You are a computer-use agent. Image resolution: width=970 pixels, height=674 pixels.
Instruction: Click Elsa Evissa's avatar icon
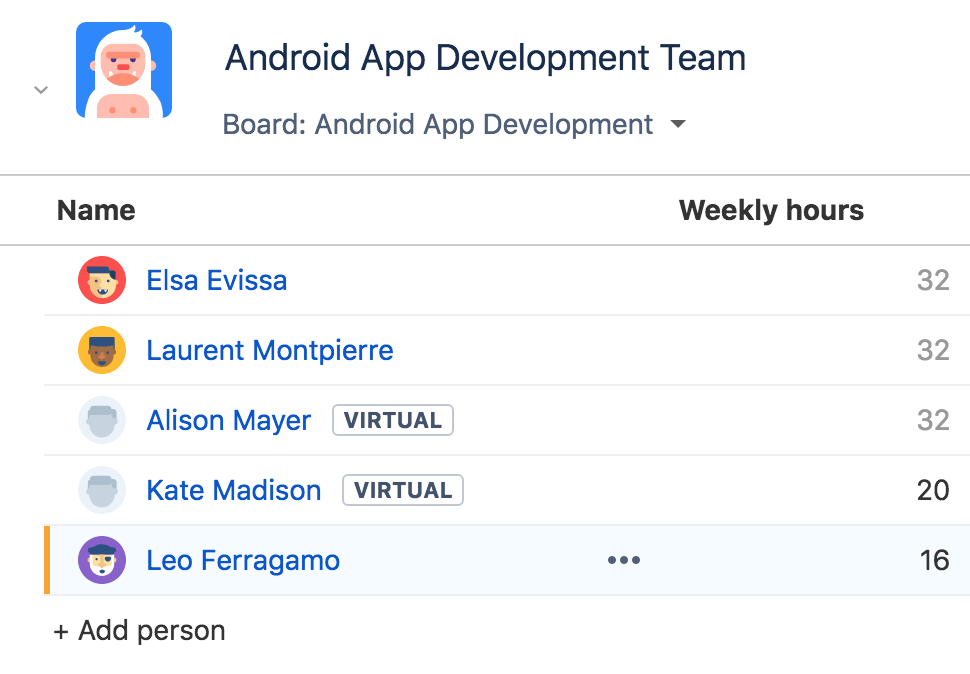click(x=102, y=280)
